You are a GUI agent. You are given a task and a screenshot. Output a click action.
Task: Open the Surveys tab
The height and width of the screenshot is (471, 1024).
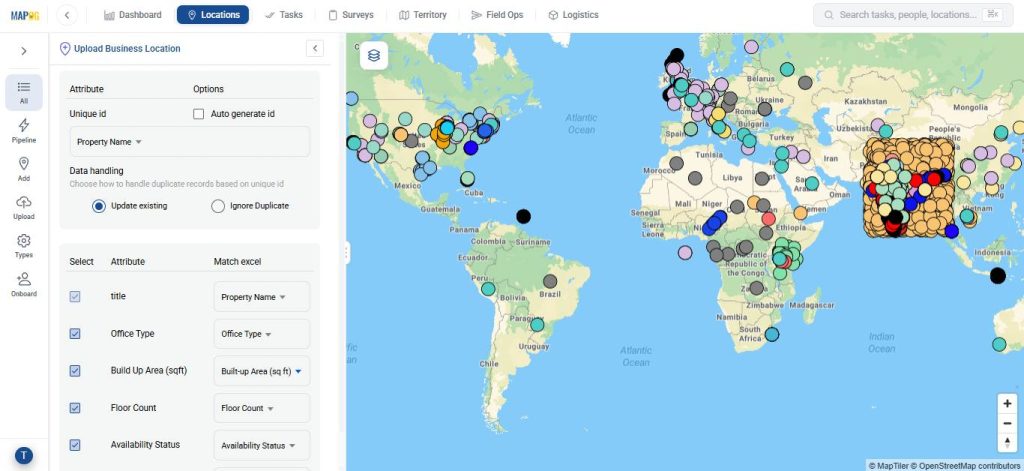[x=351, y=15]
